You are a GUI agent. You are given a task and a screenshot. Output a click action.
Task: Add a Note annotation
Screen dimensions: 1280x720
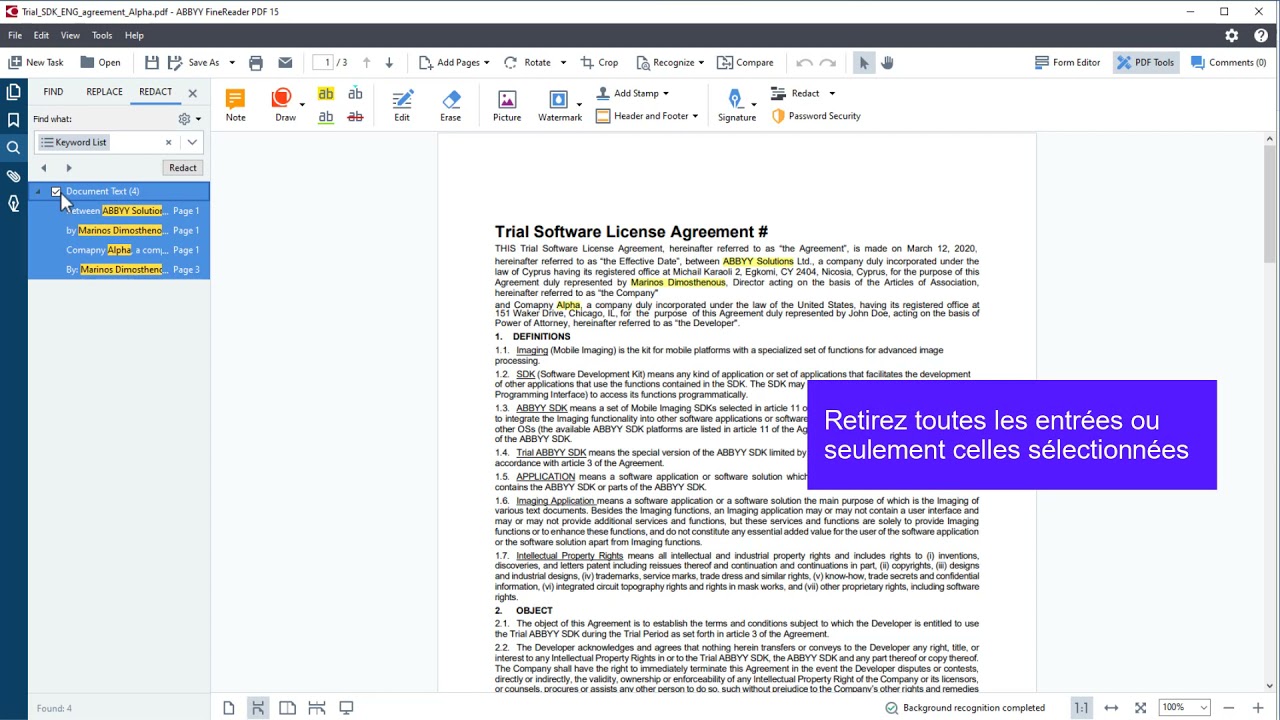[x=235, y=105]
